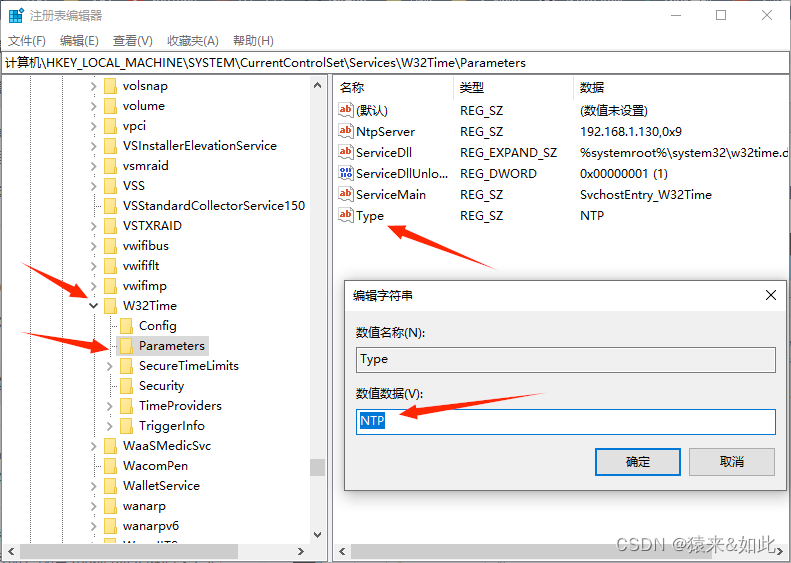The width and height of the screenshot is (791, 563).
Task: Click the ServiceDllUnlo... DWORD value icon
Action: (x=346, y=173)
